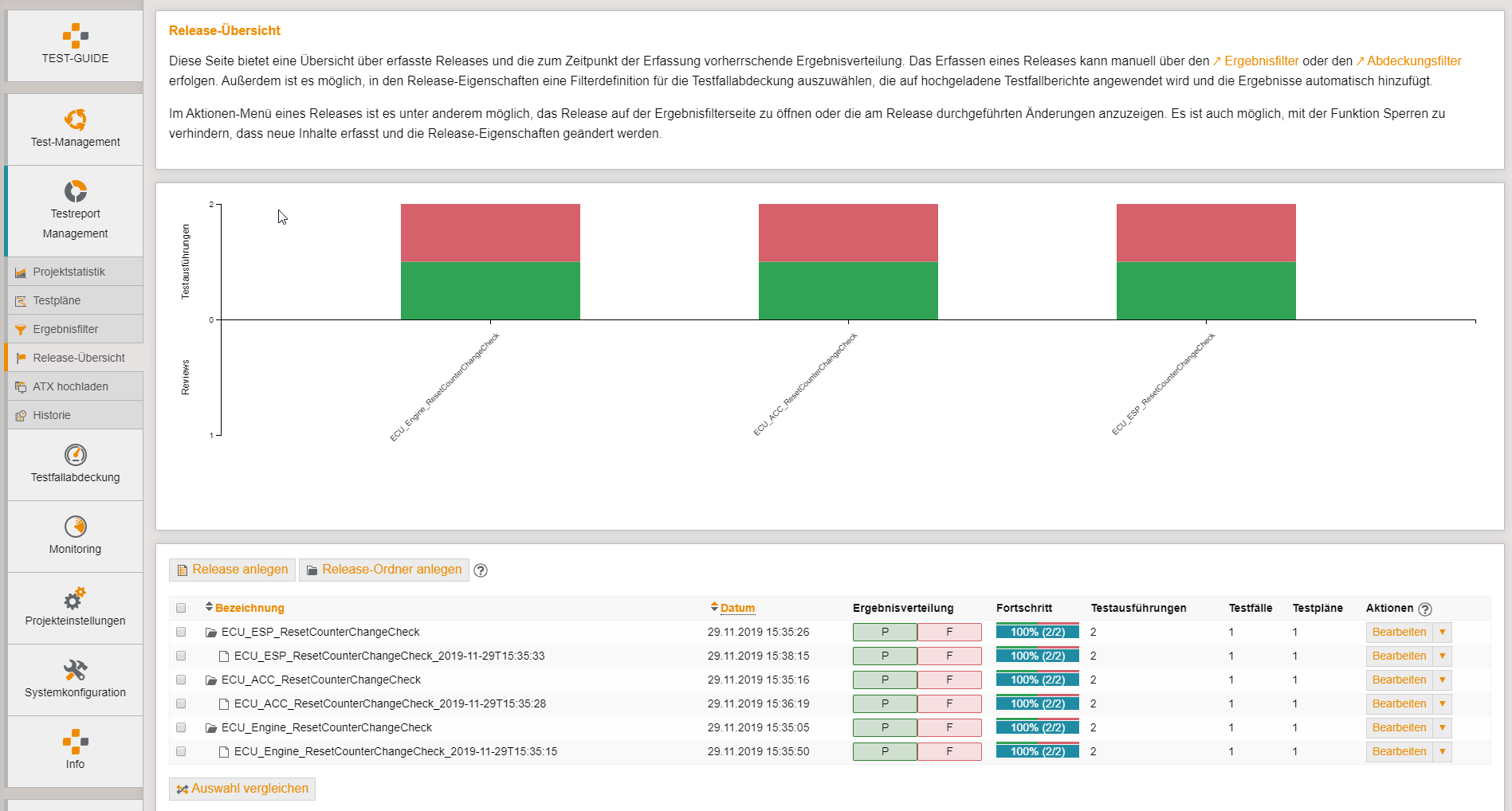Click the Release anlegen button
This screenshot has height=811, width=1512.
(232, 570)
